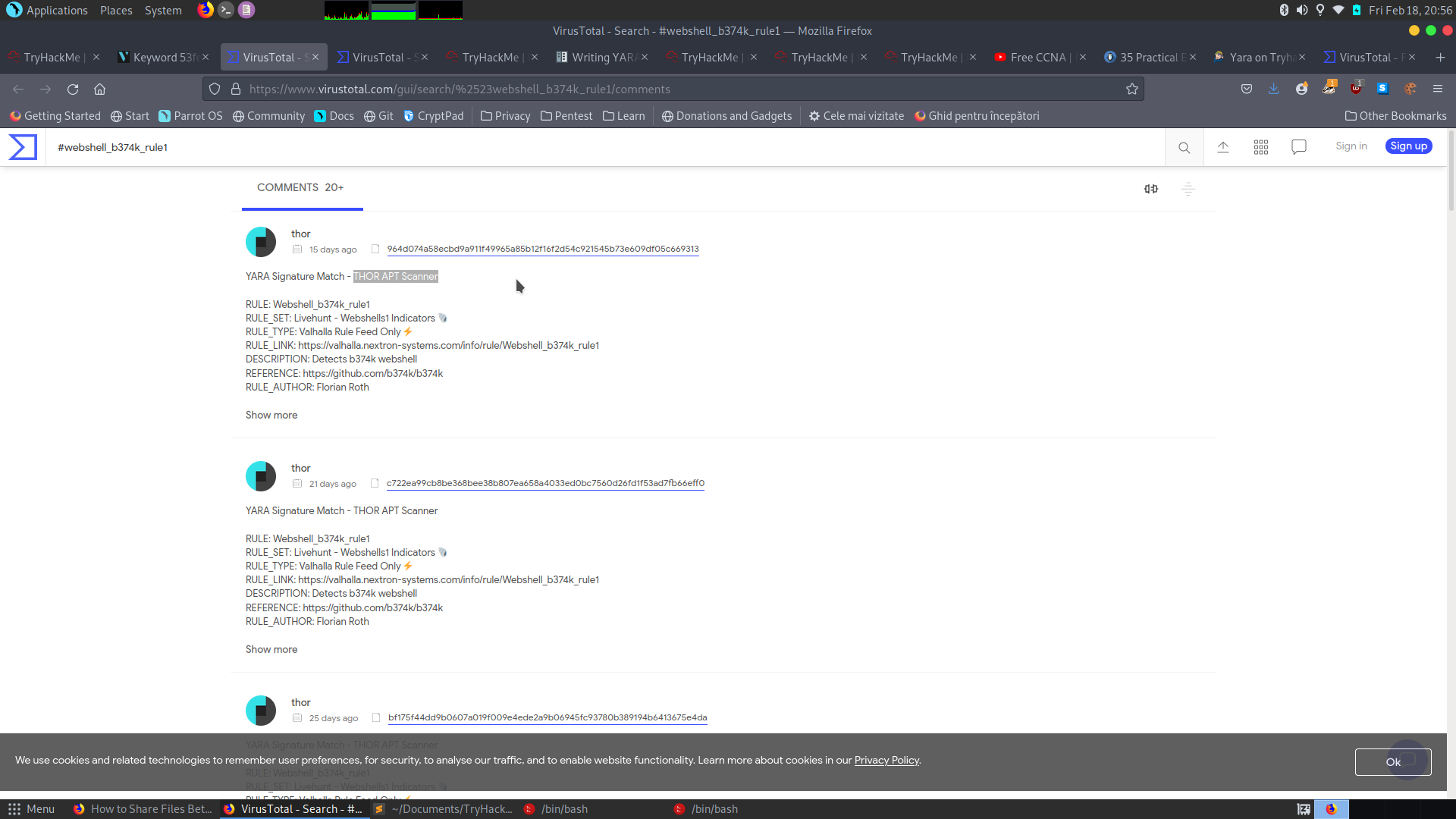This screenshot has width=1456, height=819.
Task: Open the Pentest bookmarks folder
Action: point(566,116)
